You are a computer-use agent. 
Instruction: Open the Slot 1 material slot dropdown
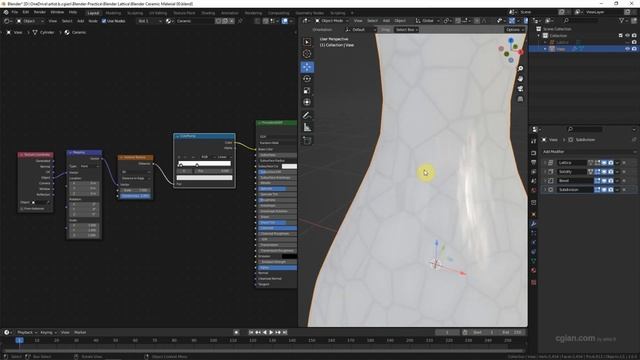coord(149,21)
